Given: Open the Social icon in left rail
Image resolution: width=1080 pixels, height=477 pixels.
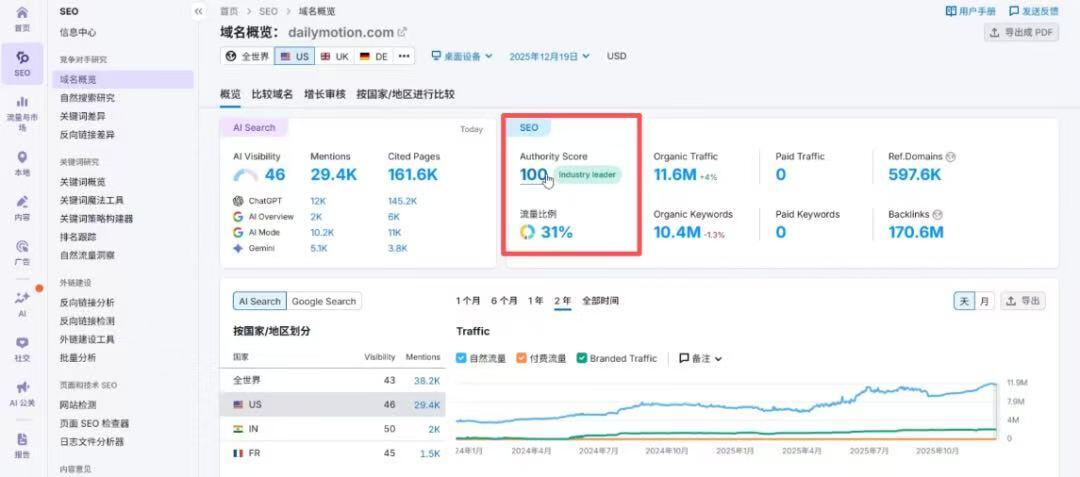Looking at the screenshot, I should 22,342.
